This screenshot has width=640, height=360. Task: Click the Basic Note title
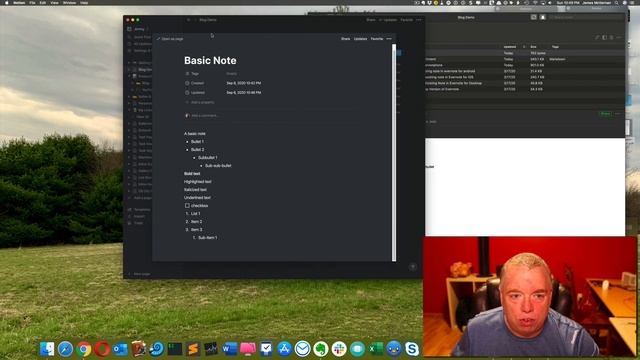point(210,60)
